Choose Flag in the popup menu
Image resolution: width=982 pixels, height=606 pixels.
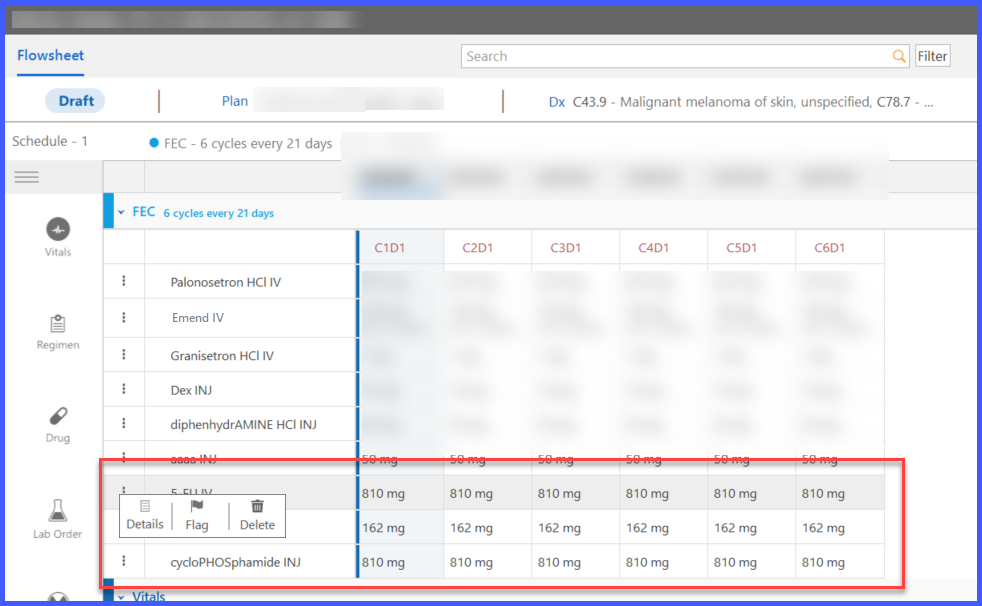pyautogui.click(x=197, y=515)
